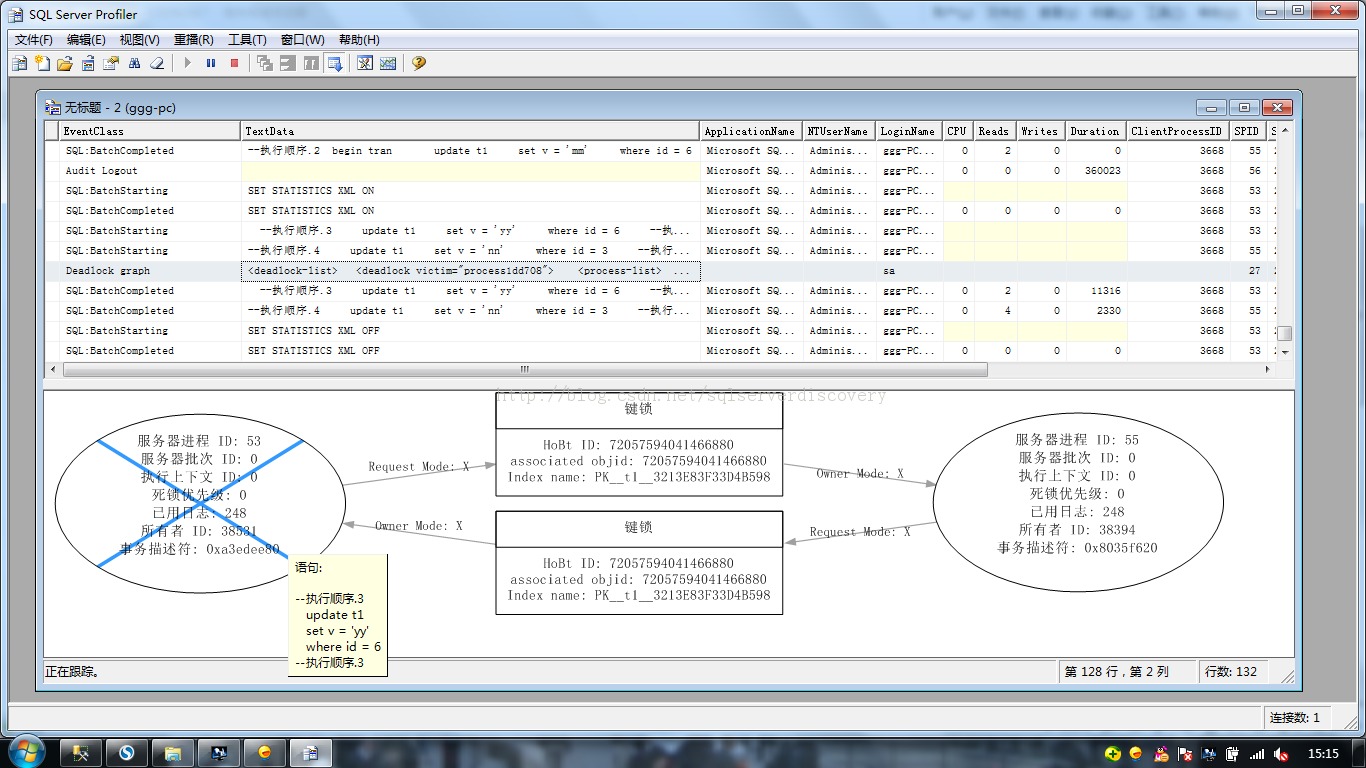Image resolution: width=1366 pixels, height=768 pixels.
Task: Open the 工具(T) menu
Action: tap(247, 40)
